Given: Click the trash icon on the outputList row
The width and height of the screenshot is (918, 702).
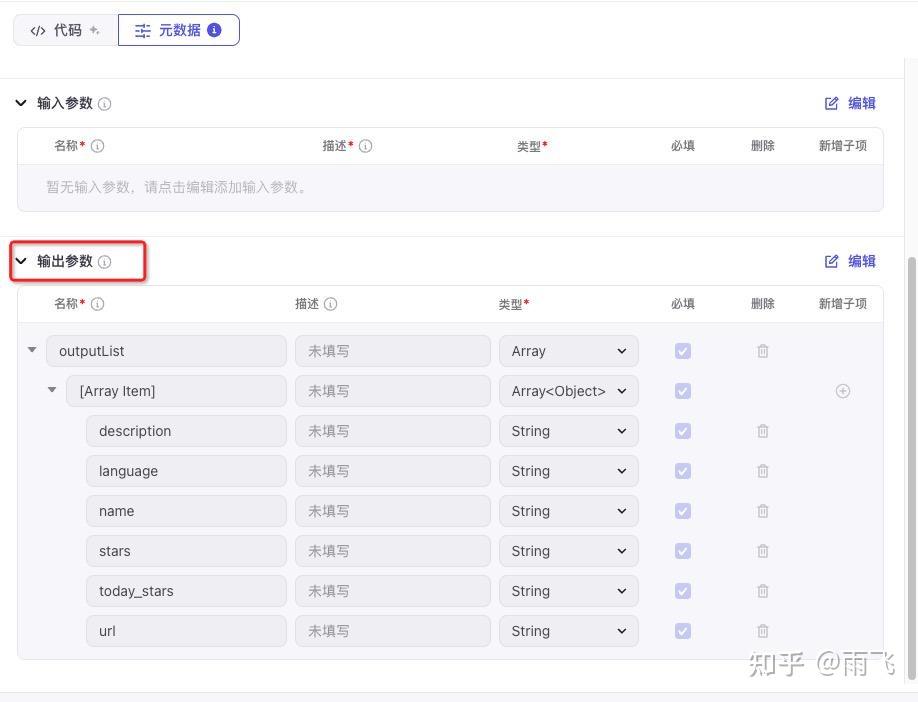Looking at the screenshot, I should pyautogui.click(x=763, y=351).
